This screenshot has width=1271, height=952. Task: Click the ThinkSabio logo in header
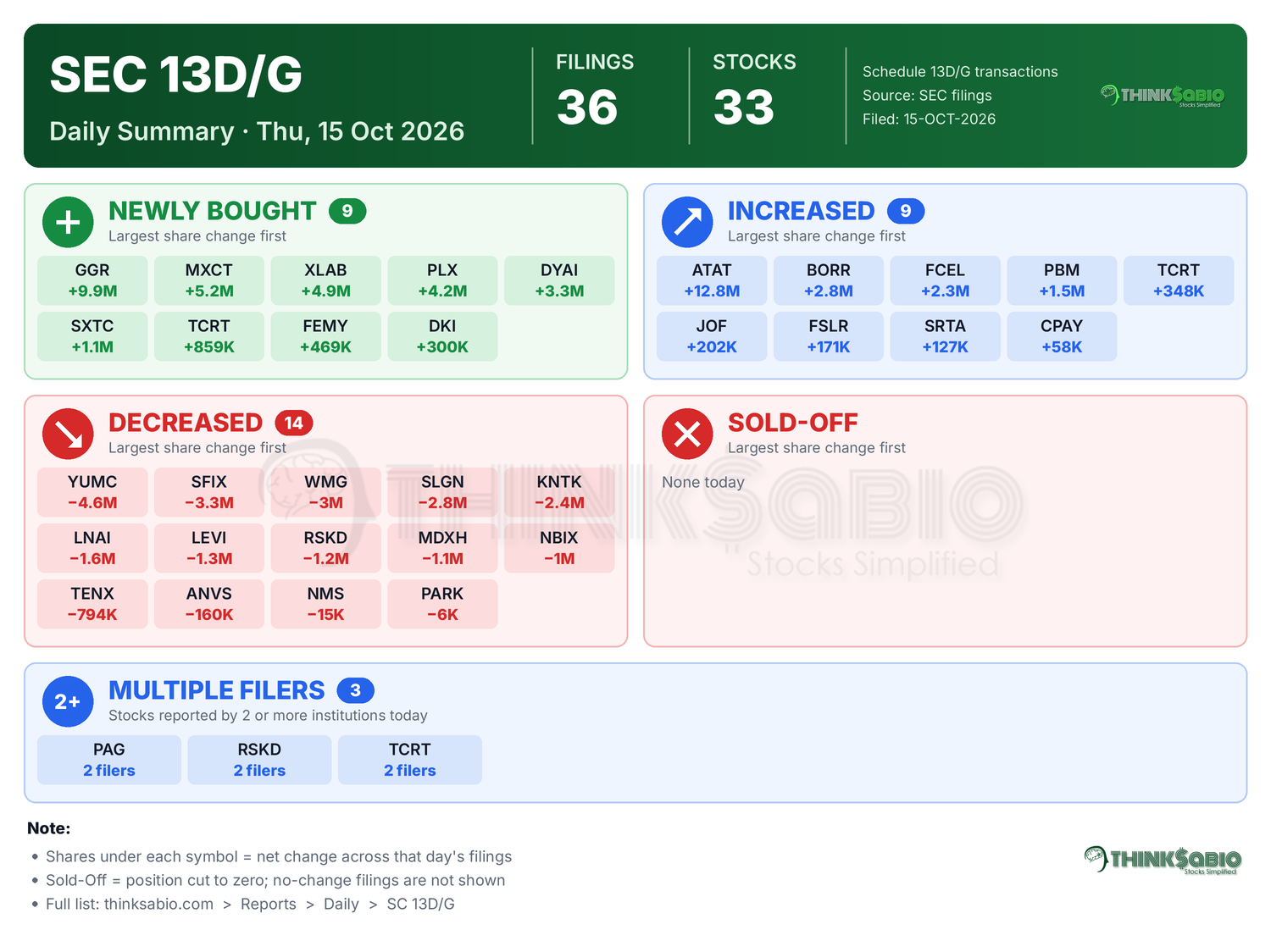[x=1163, y=96]
